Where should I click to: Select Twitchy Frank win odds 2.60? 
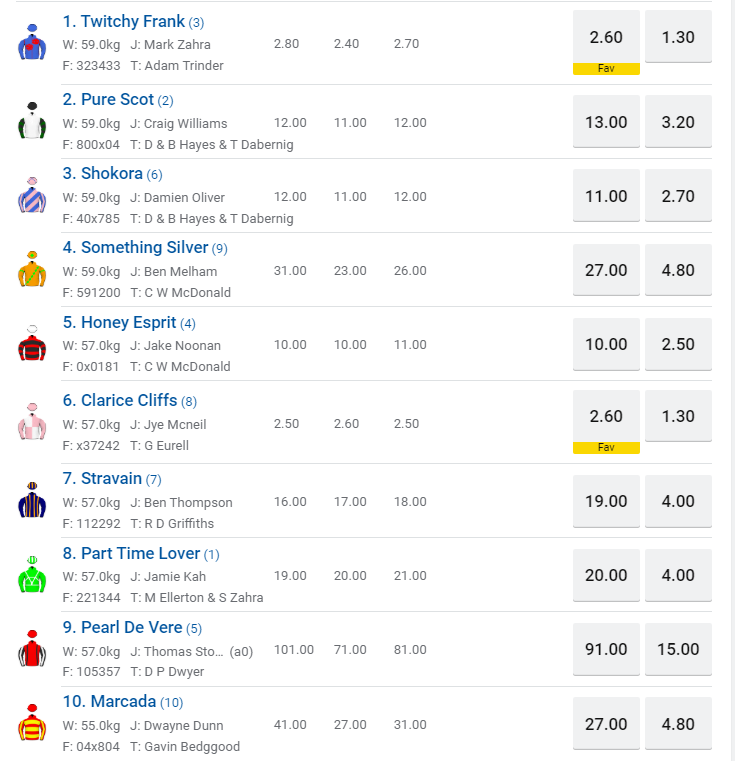(x=606, y=37)
